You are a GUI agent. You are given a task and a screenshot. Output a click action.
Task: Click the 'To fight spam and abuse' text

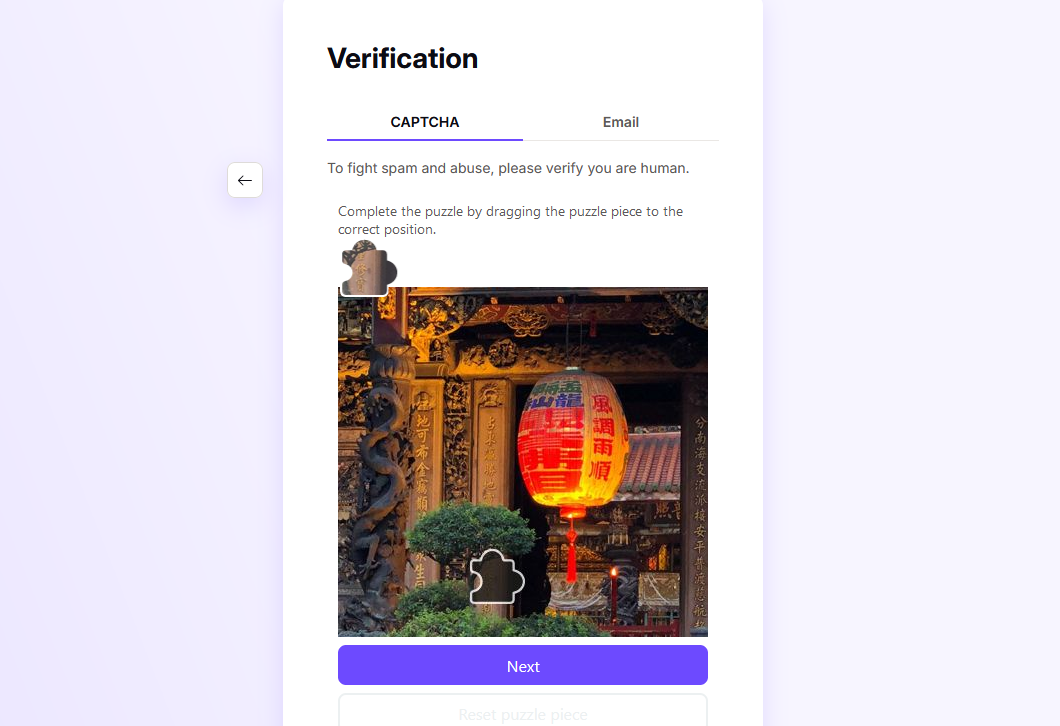(508, 168)
